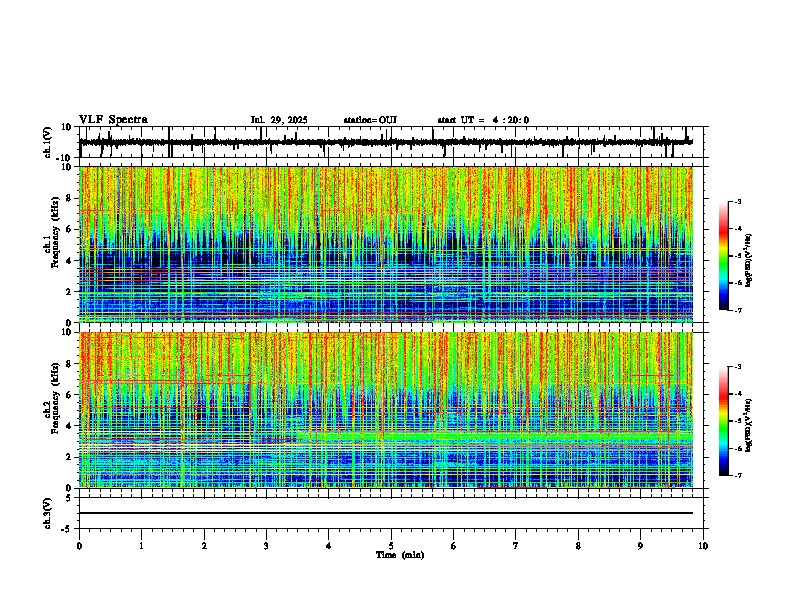This screenshot has width=792, height=612.
Task: Click the time axis tick label '3'
Action: [x=266, y=546]
